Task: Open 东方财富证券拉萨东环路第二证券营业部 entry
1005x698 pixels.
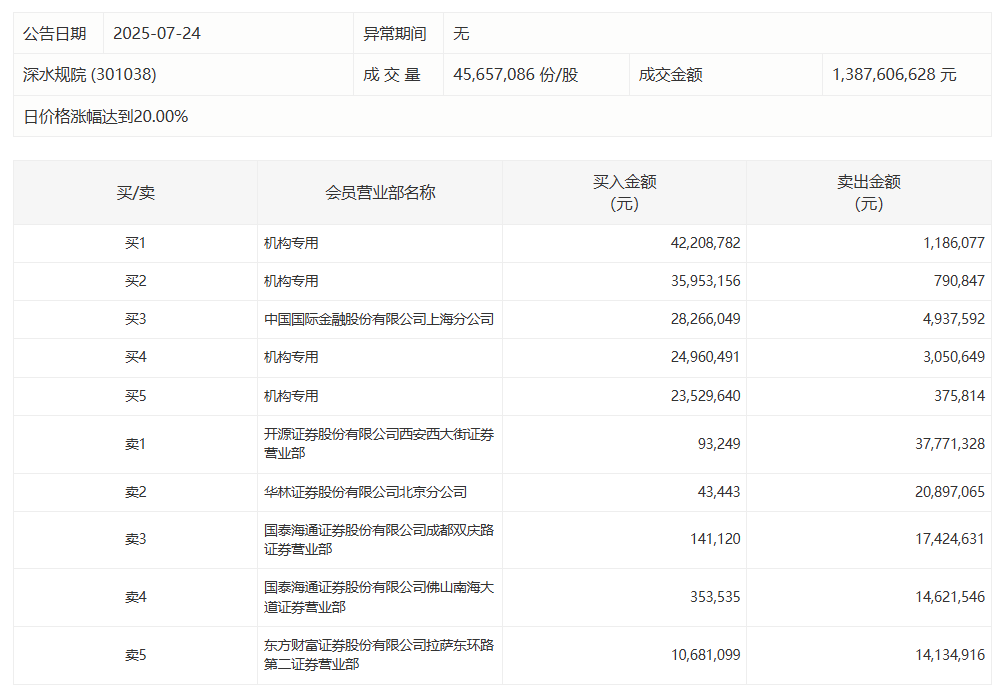Action: [378, 655]
